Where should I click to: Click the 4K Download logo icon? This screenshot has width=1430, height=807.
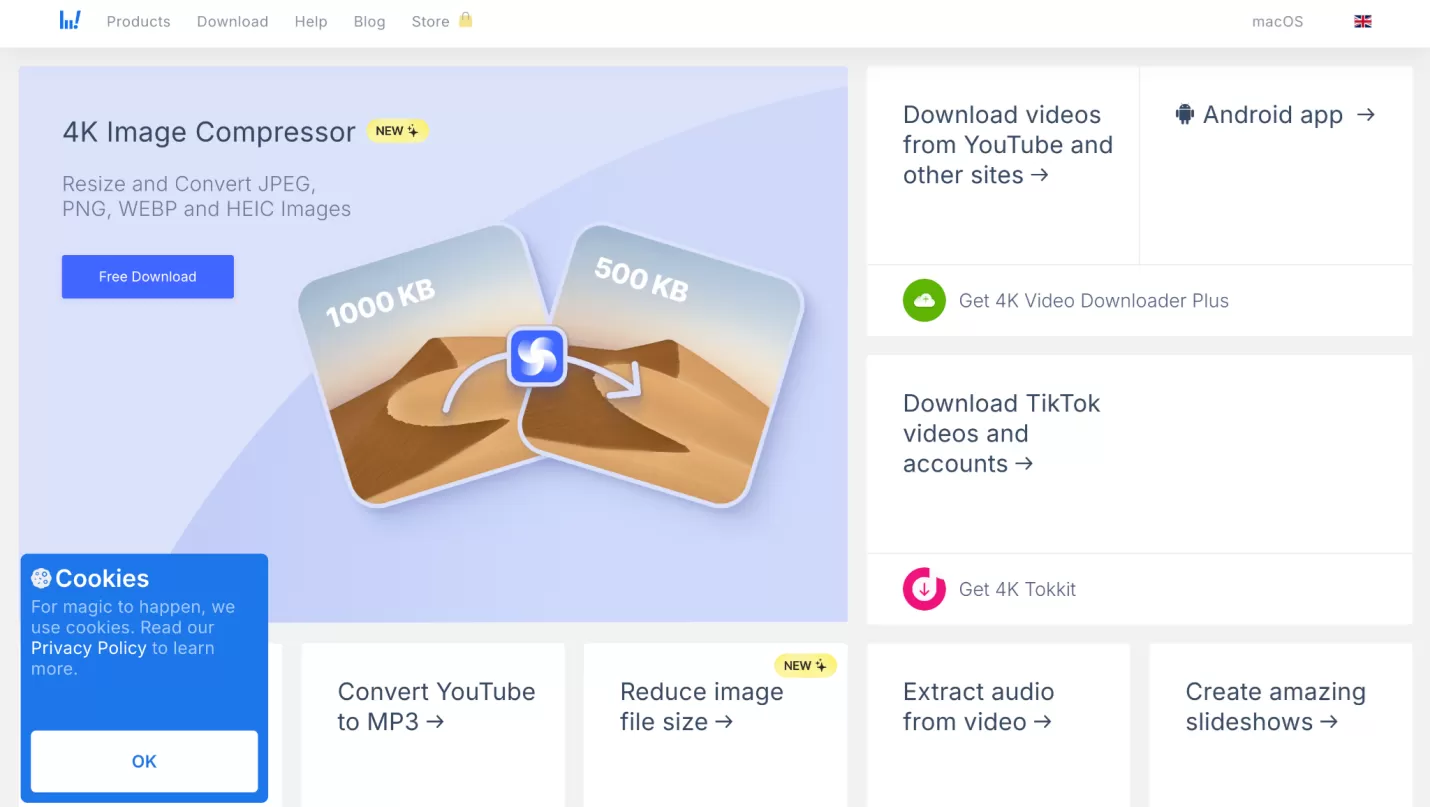[70, 20]
